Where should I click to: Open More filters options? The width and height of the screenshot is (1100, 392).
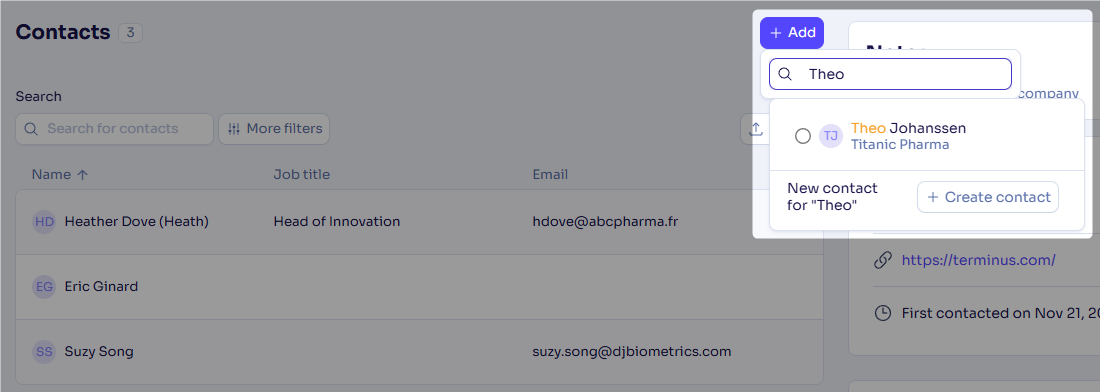click(274, 129)
